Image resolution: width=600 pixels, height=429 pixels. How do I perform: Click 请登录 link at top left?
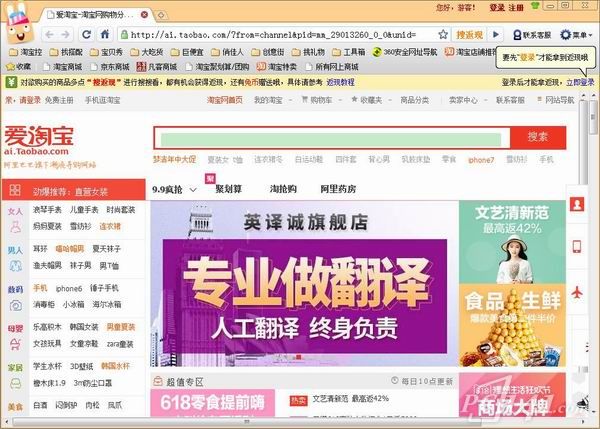pos(30,100)
